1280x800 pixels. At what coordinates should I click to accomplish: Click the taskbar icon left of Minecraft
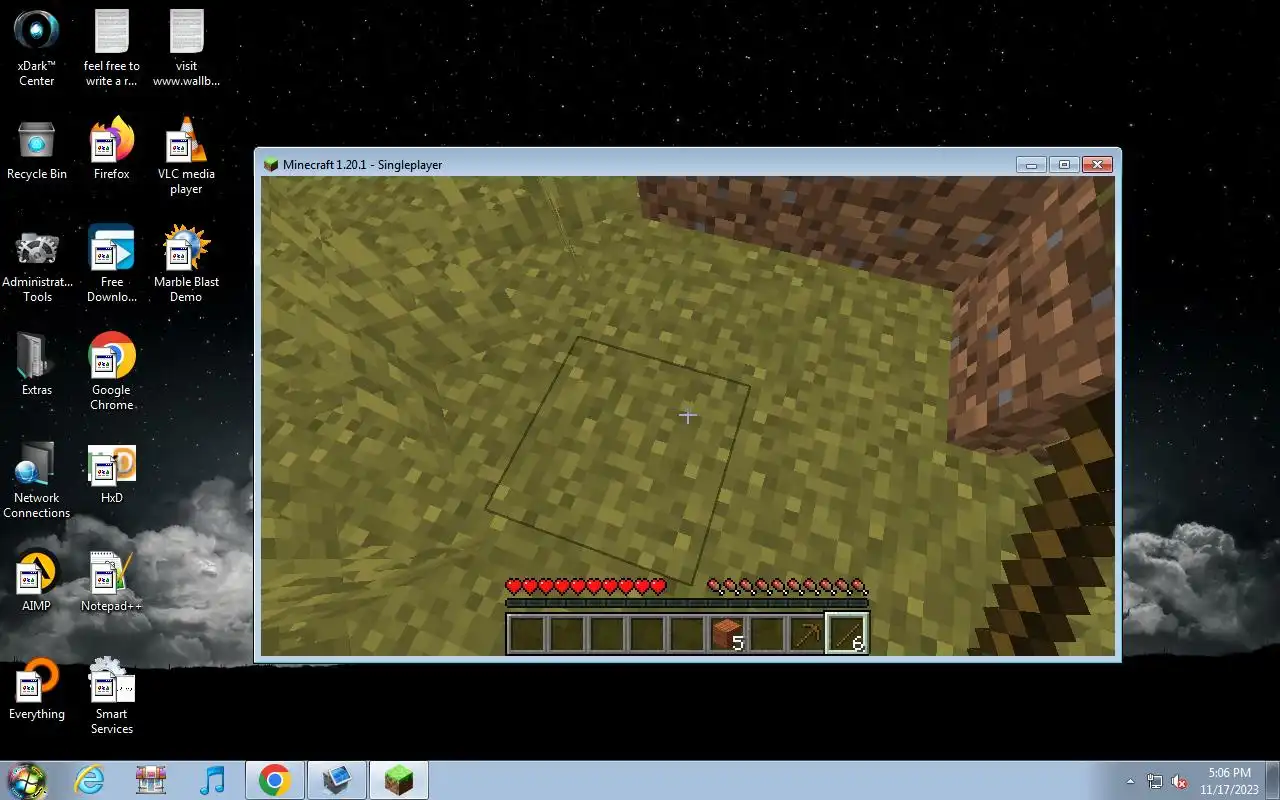tap(336, 780)
